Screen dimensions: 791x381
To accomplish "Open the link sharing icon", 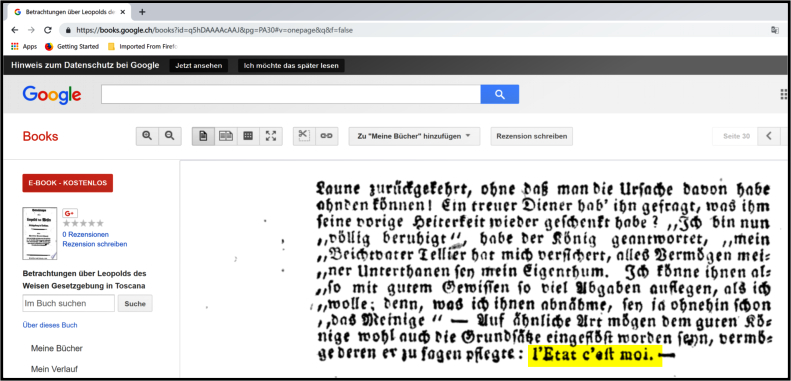I will [327, 136].
